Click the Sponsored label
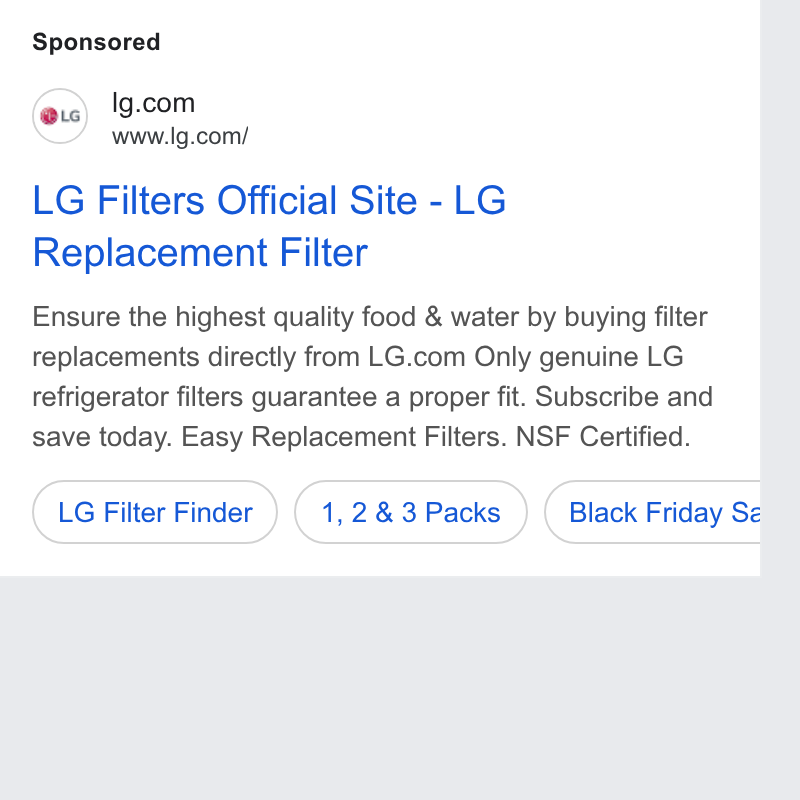This screenshot has width=800, height=800. (96, 42)
